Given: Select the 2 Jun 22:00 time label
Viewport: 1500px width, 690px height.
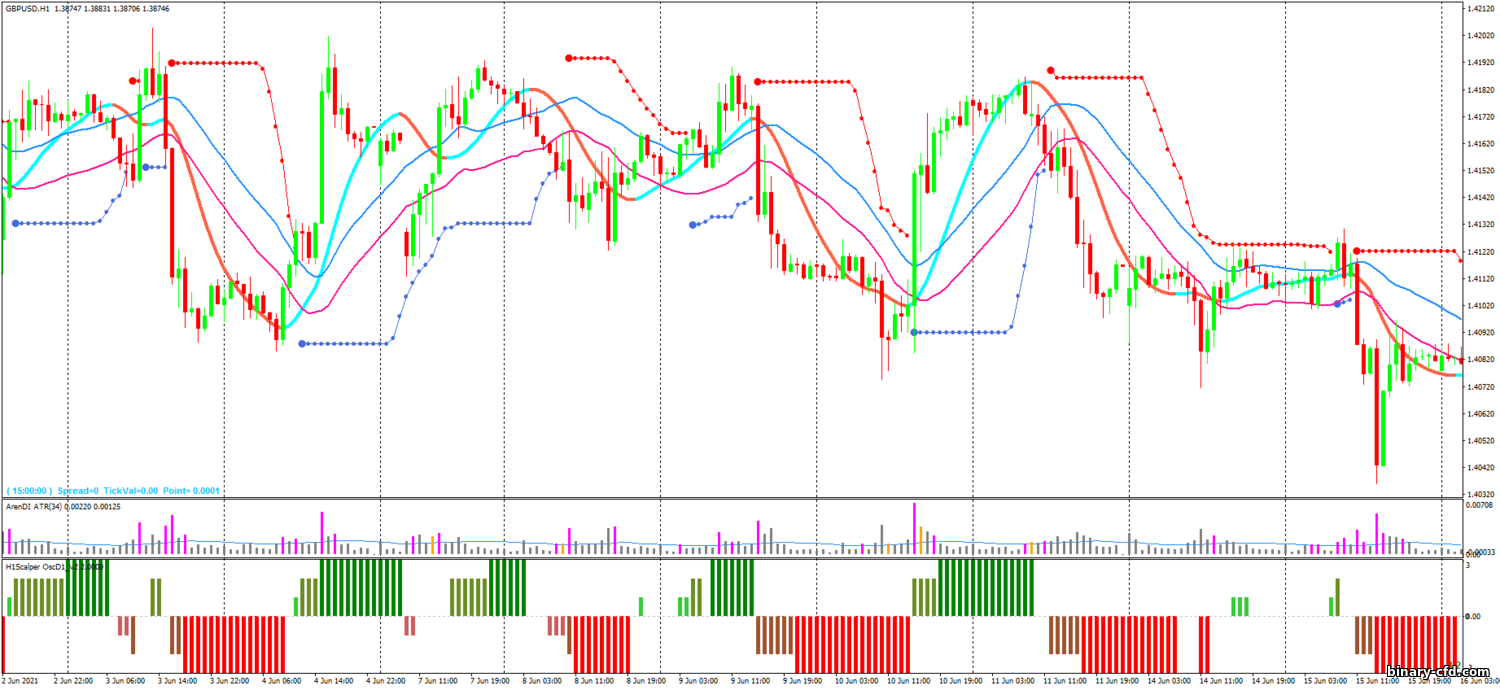Looking at the screenshot, I should pos(74,681).
